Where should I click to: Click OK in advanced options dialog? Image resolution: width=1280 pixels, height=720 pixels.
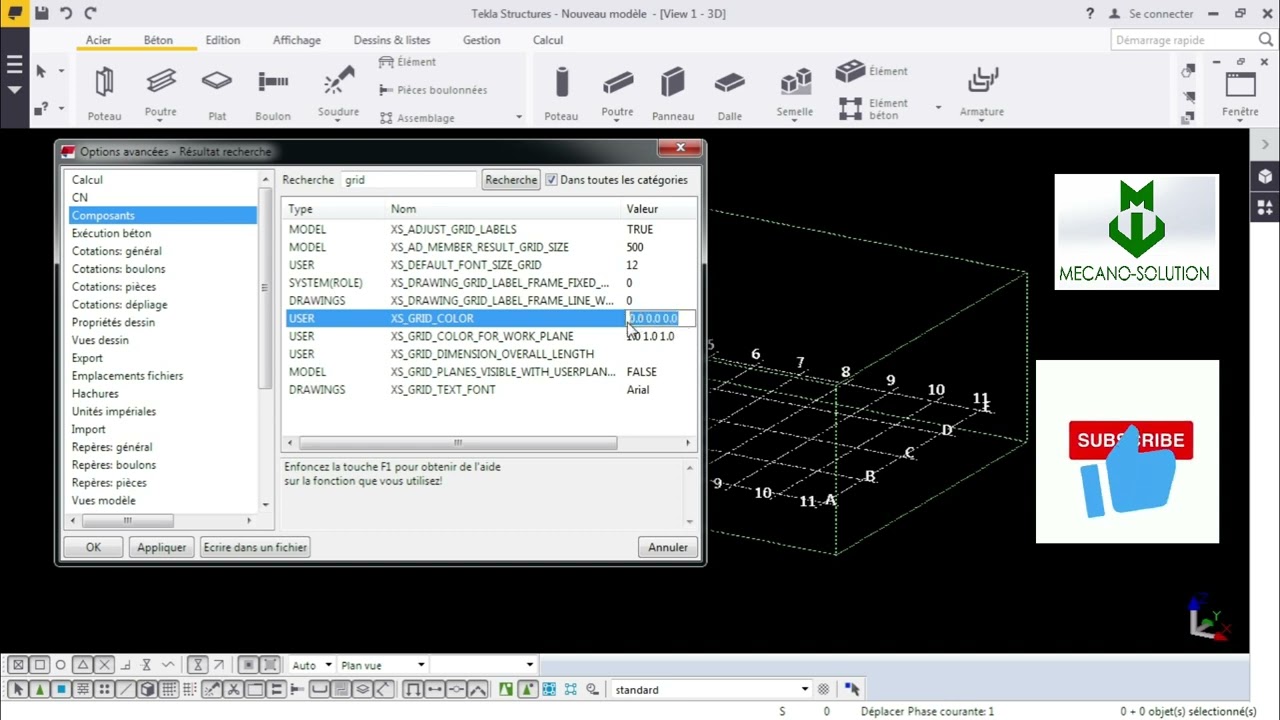pyautogui.click(x=93, y=547)
